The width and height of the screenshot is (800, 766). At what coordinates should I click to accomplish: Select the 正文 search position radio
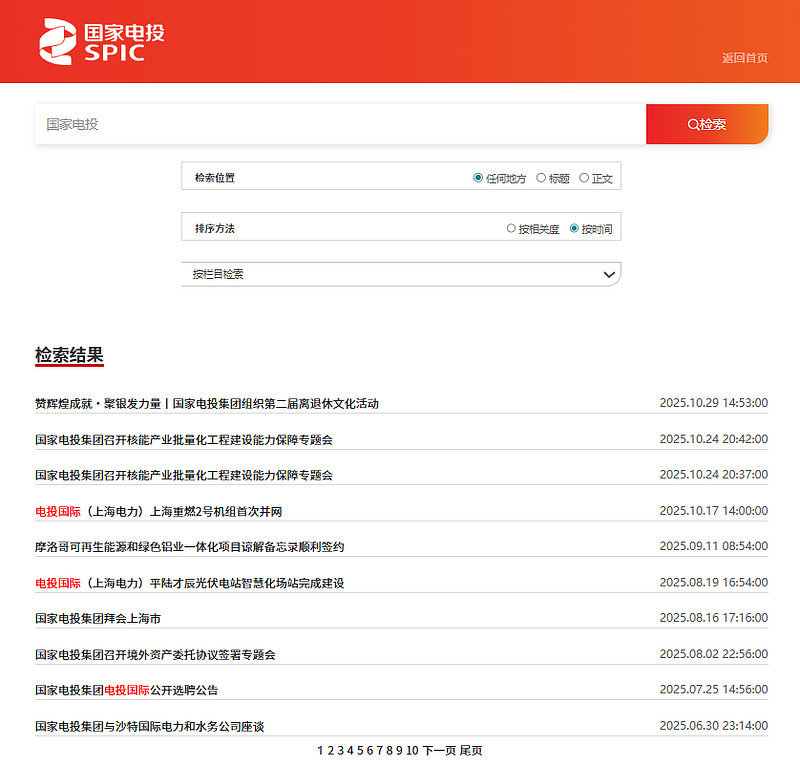[x=584, y=178]
